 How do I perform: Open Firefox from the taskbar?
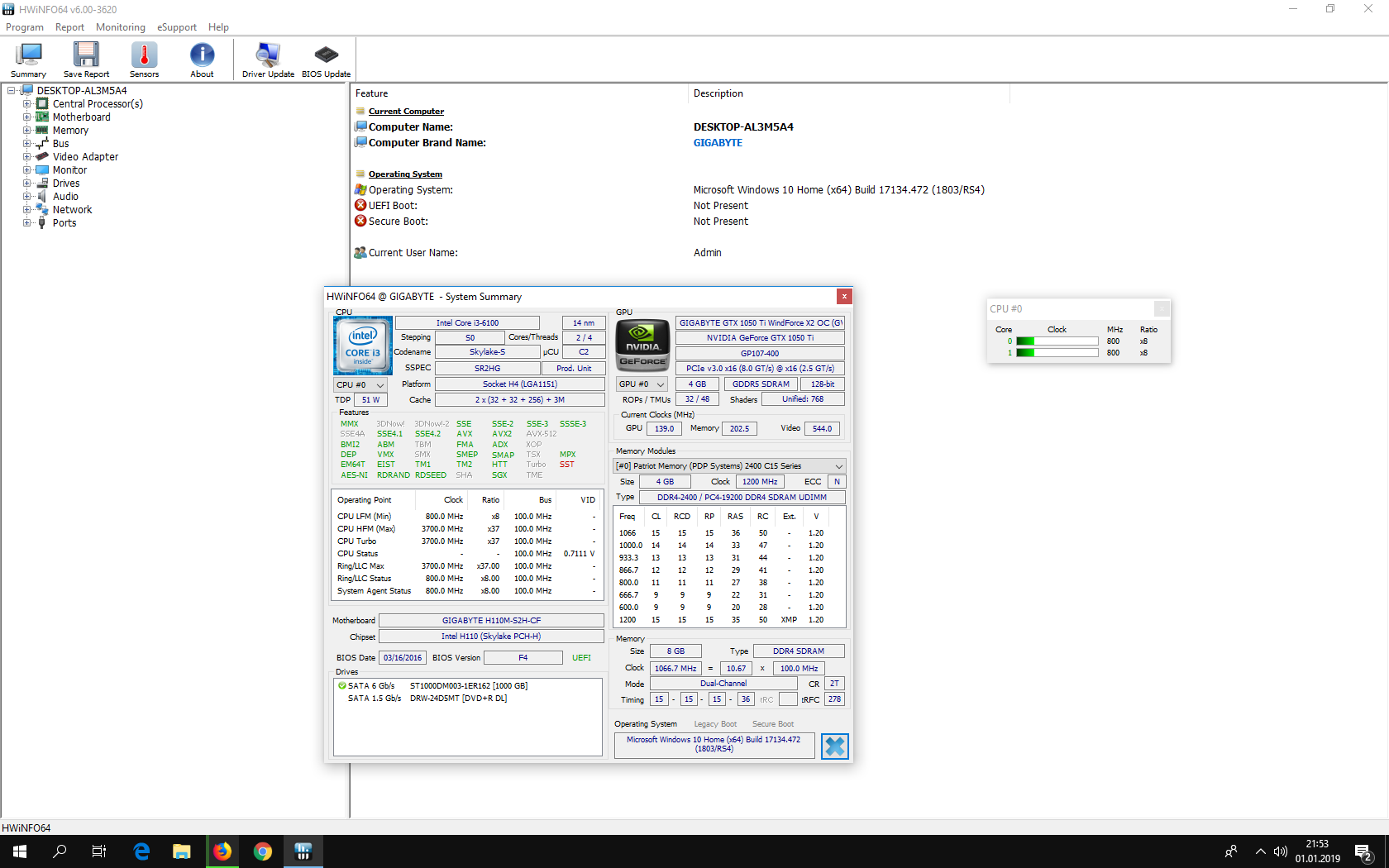[x=222, y=851]
